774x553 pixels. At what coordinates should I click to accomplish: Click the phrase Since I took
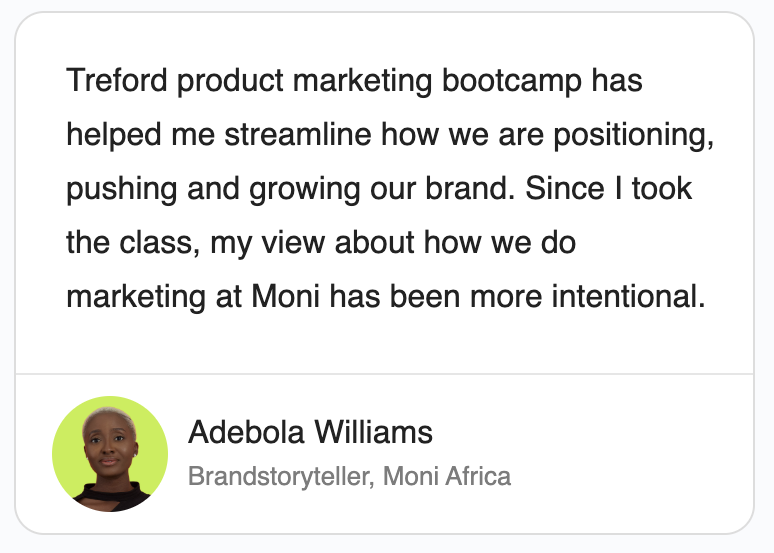pos(609,188)
